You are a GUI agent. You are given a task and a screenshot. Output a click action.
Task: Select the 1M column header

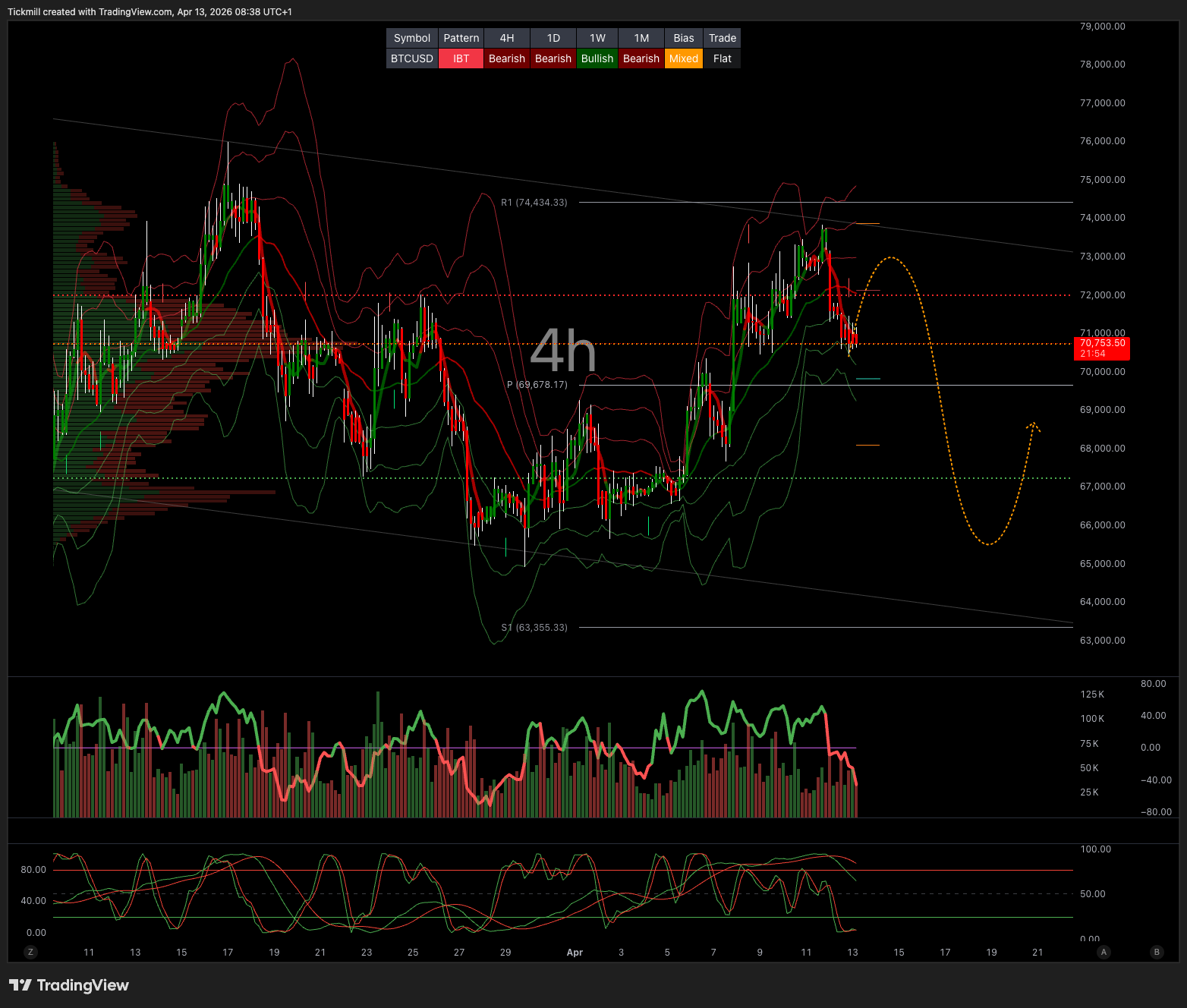tap(641, 38)
